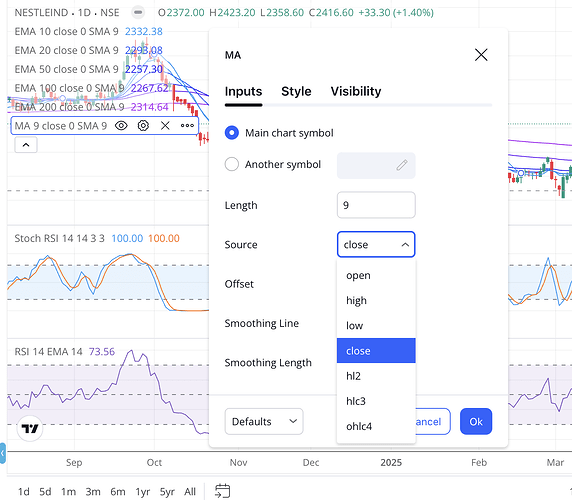Toggle visibility of MA 9 indicator
572x500 pixels.
(121, 126)
